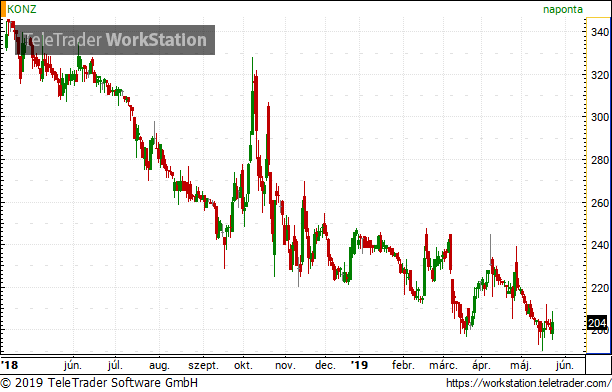Click the empty box below price axis

click(598, 364)
